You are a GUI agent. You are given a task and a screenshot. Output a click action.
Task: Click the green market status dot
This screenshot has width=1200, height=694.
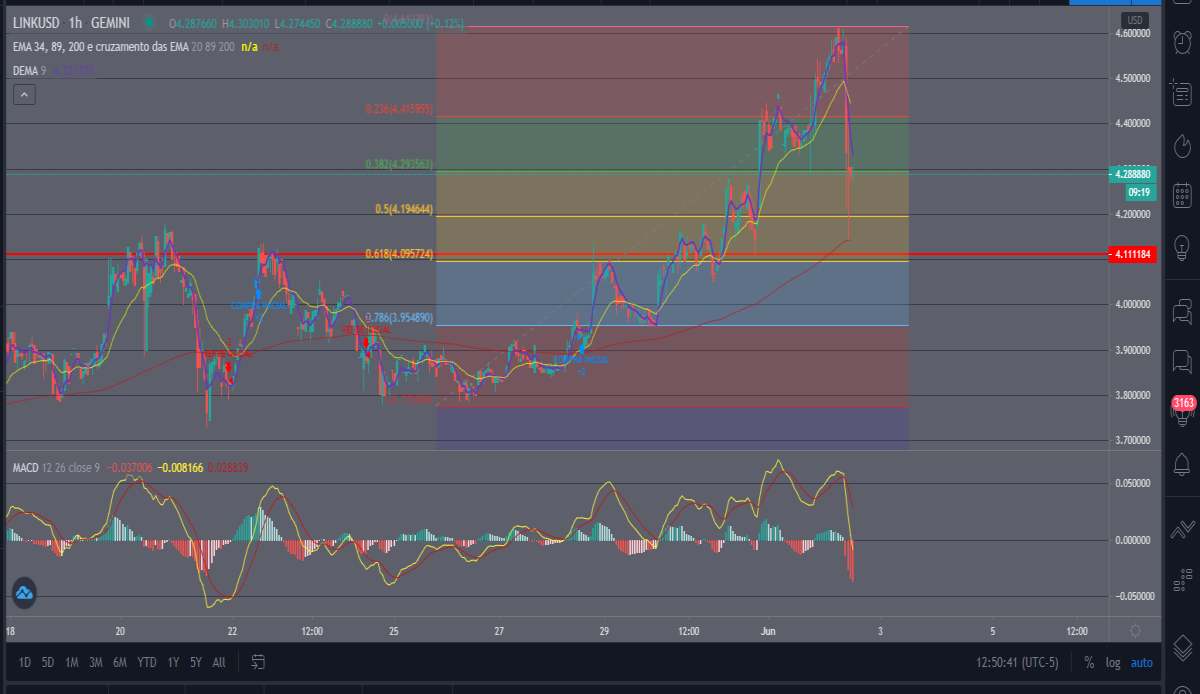tap(150, 22)
